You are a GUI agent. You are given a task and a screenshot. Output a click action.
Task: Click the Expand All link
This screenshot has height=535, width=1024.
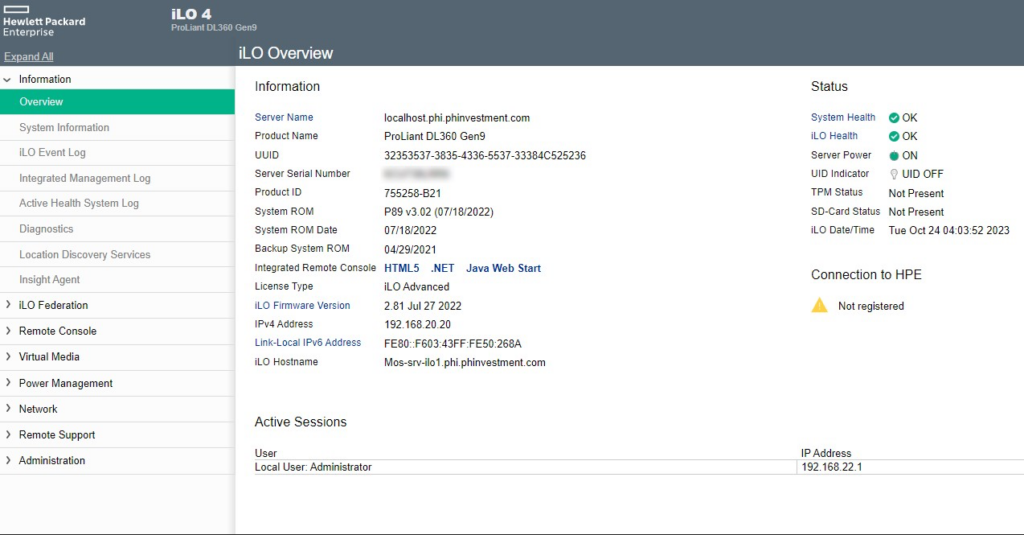[29, 57]
